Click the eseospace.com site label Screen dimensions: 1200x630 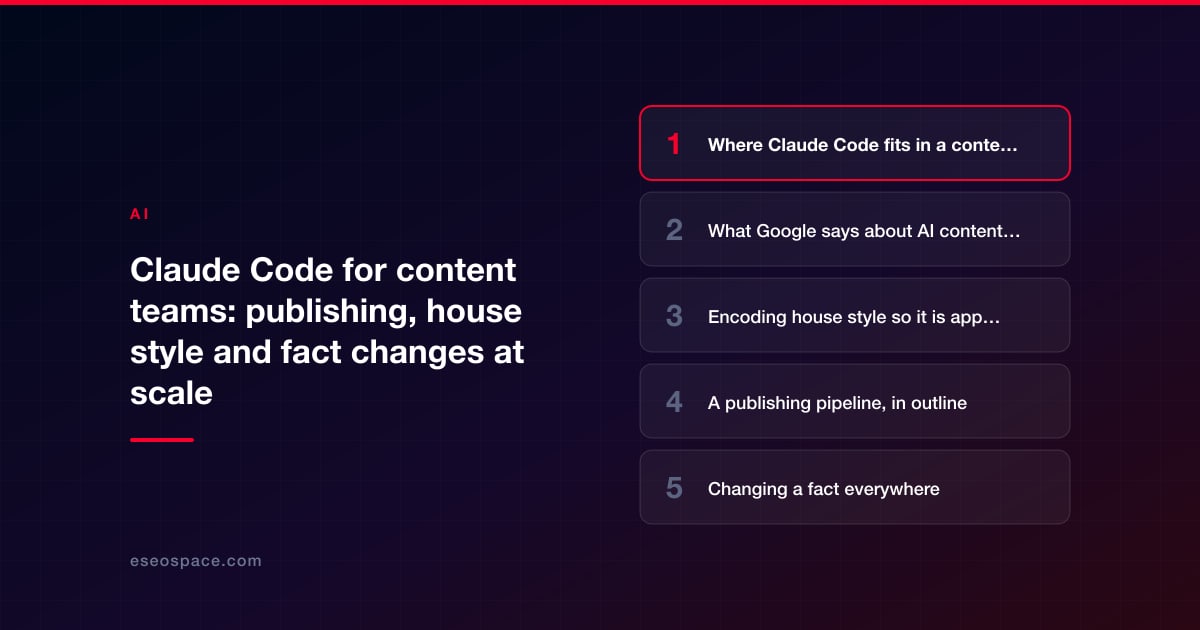click(x=196, y=561)
